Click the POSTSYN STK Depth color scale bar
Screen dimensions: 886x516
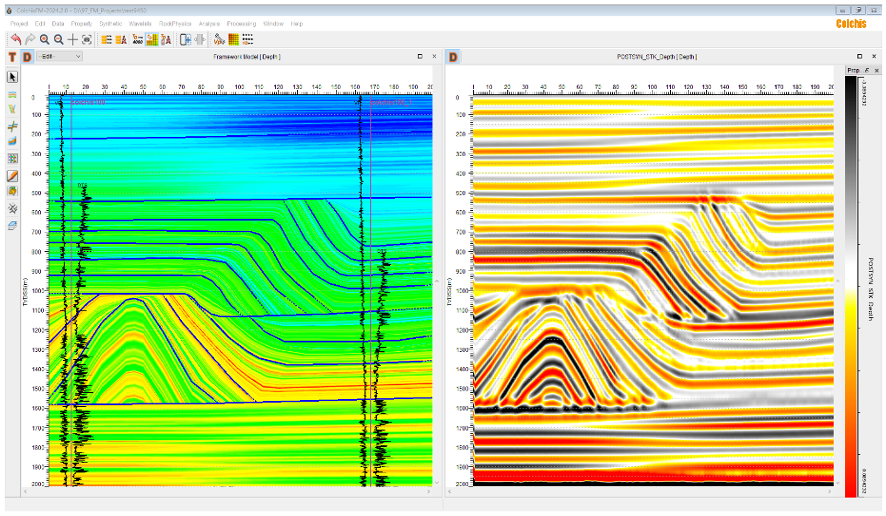point(851,290)
